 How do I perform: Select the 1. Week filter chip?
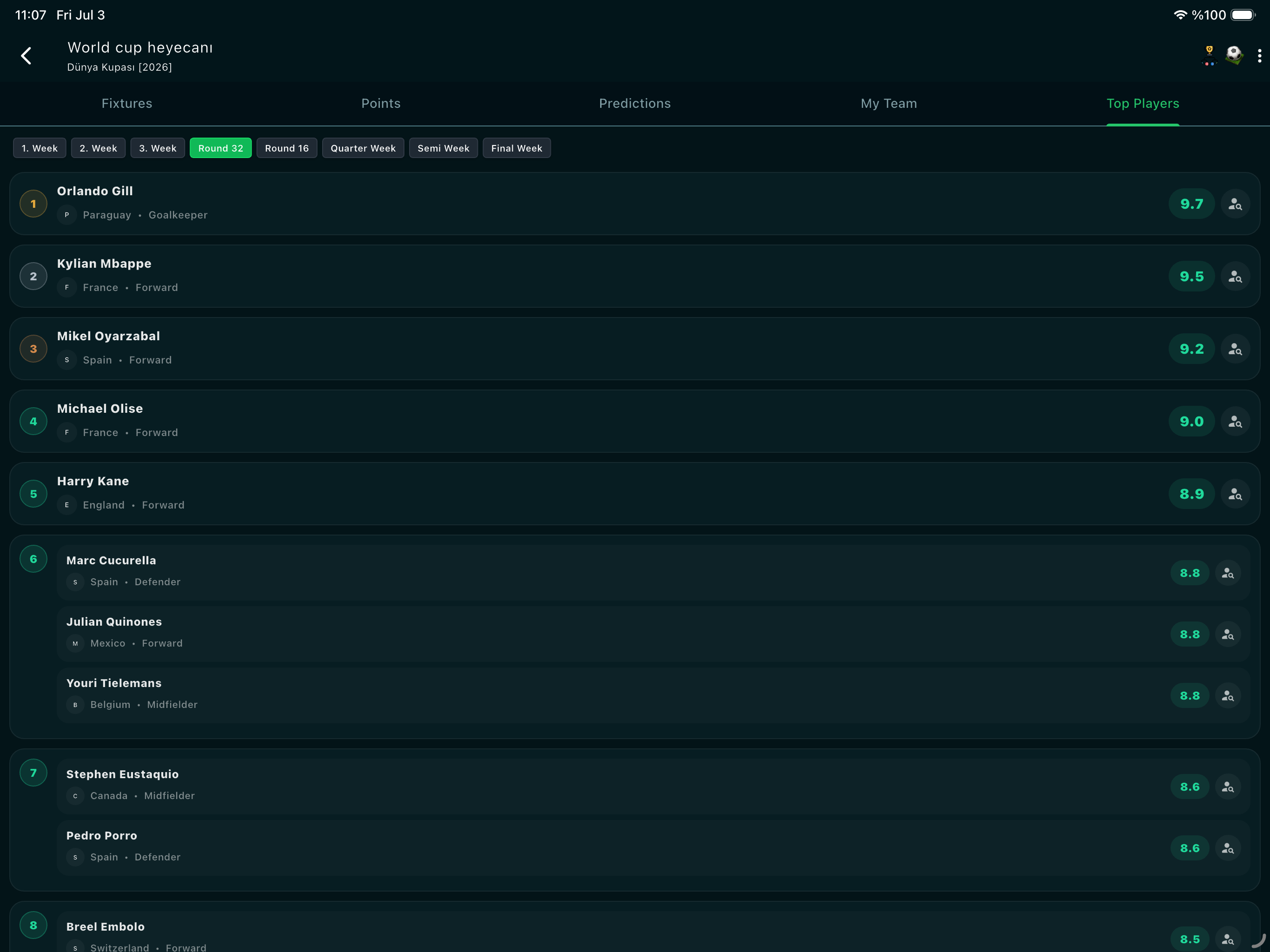pyautogui.click(x=40, y=148)
